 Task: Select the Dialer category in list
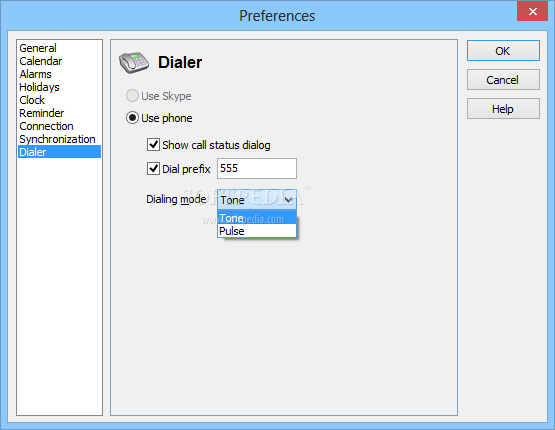(x=59, y=152)
